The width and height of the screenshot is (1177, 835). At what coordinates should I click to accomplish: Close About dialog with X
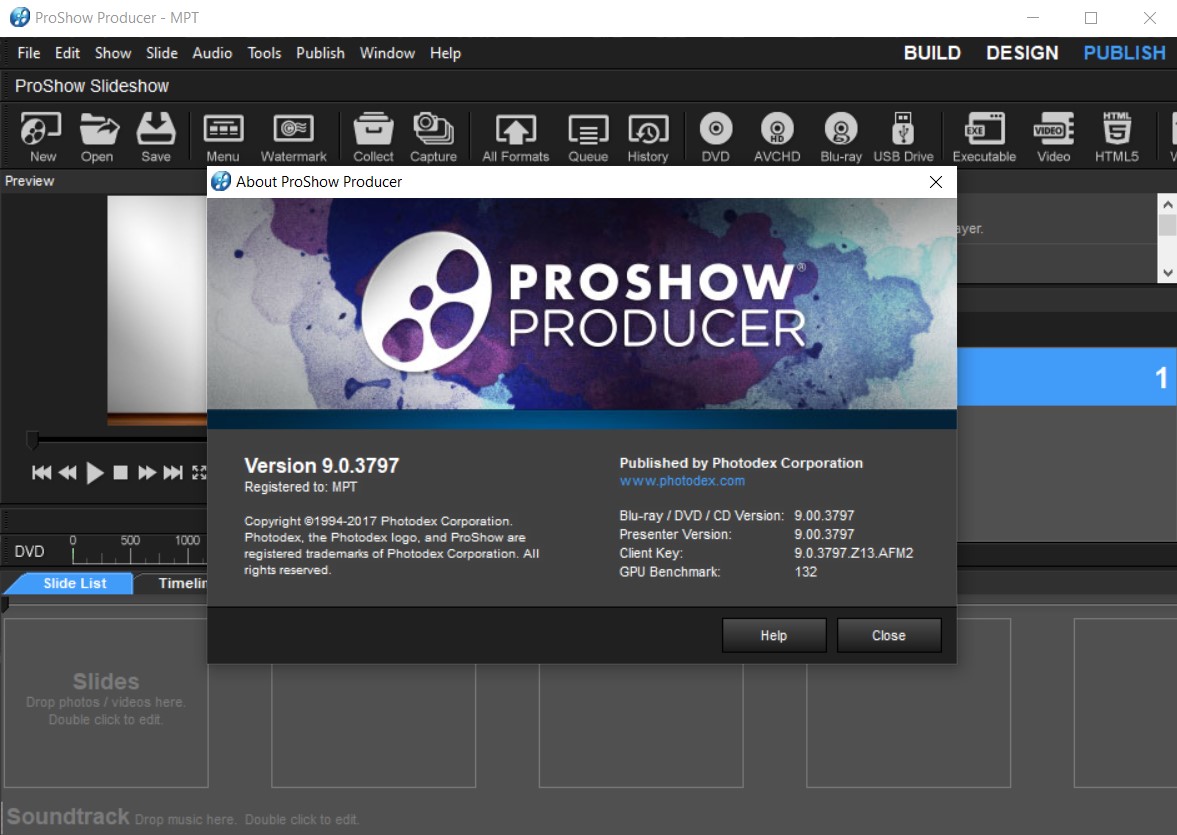[x=935, y=182]
